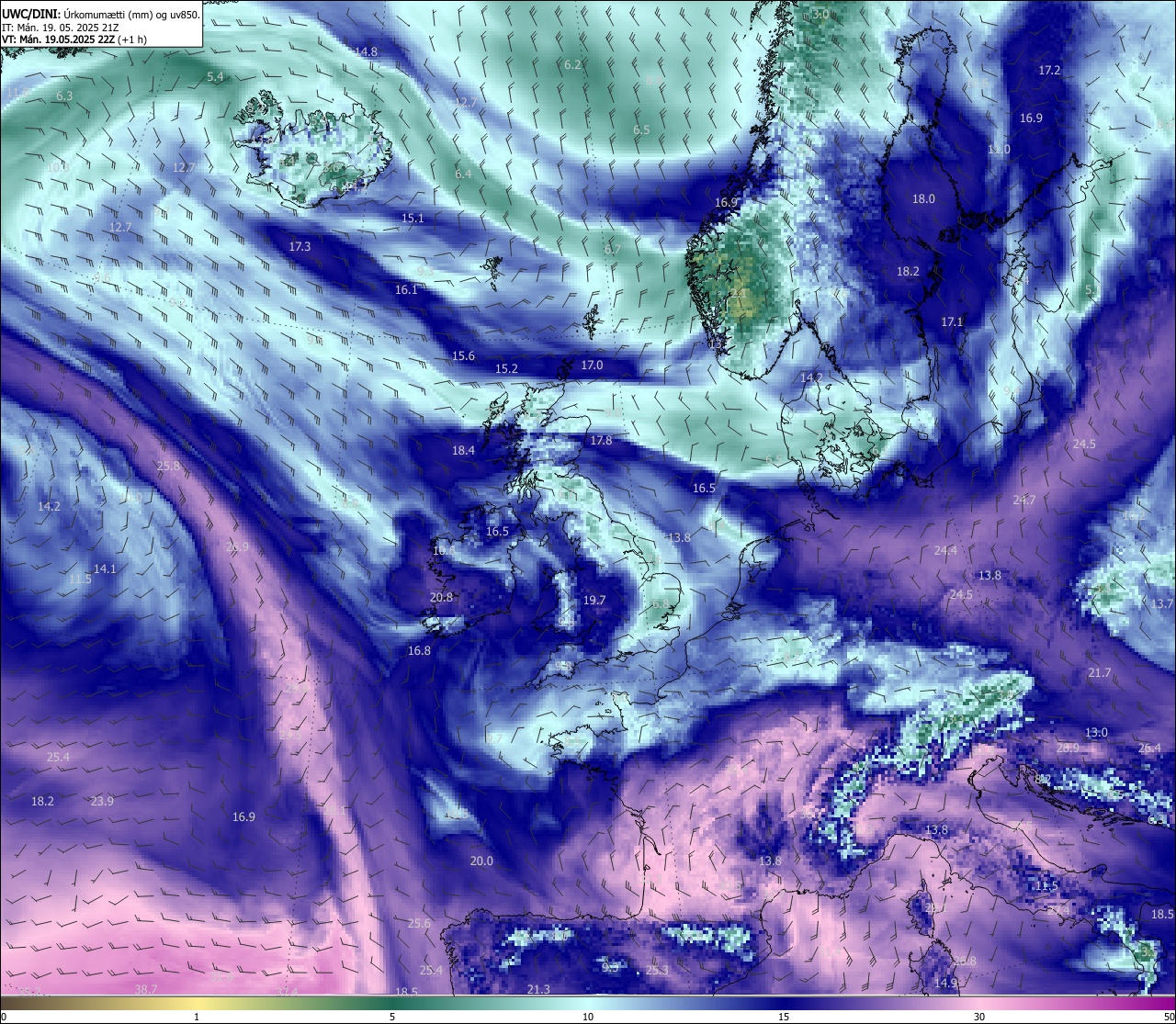Click the 24.7 value on the map
The width and height of the screenshot is (1176, 1024).
click(x=1023, y=500)
